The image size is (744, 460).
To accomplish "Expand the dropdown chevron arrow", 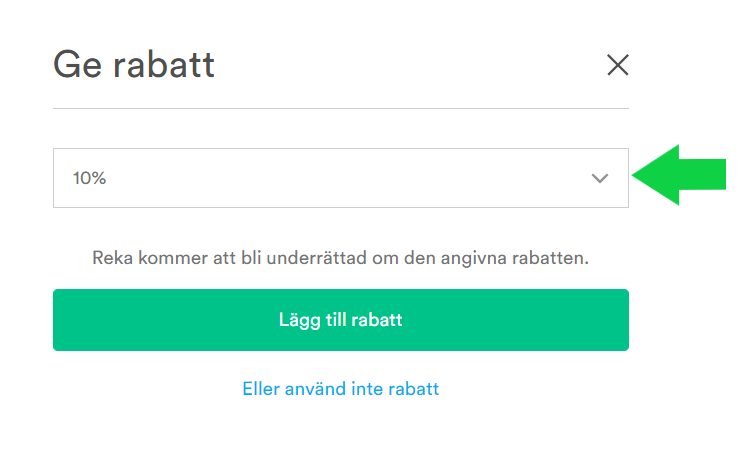I will [600, 178].
